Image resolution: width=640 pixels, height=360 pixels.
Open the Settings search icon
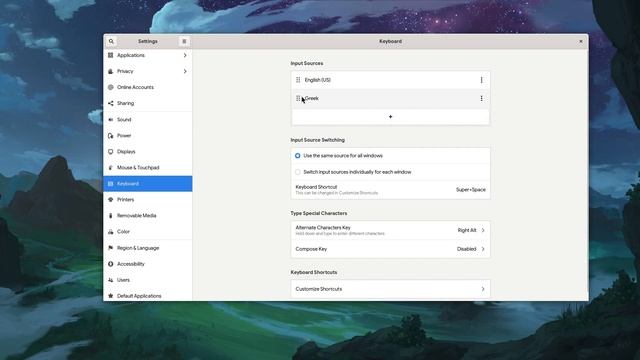111,41
